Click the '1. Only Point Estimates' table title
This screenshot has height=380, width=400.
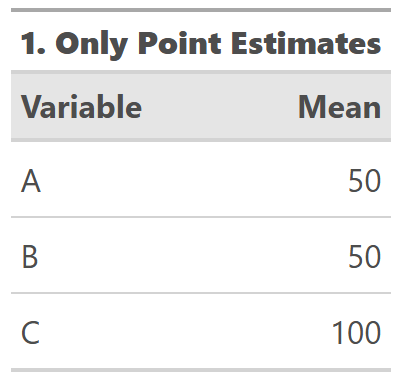(201, 44)
